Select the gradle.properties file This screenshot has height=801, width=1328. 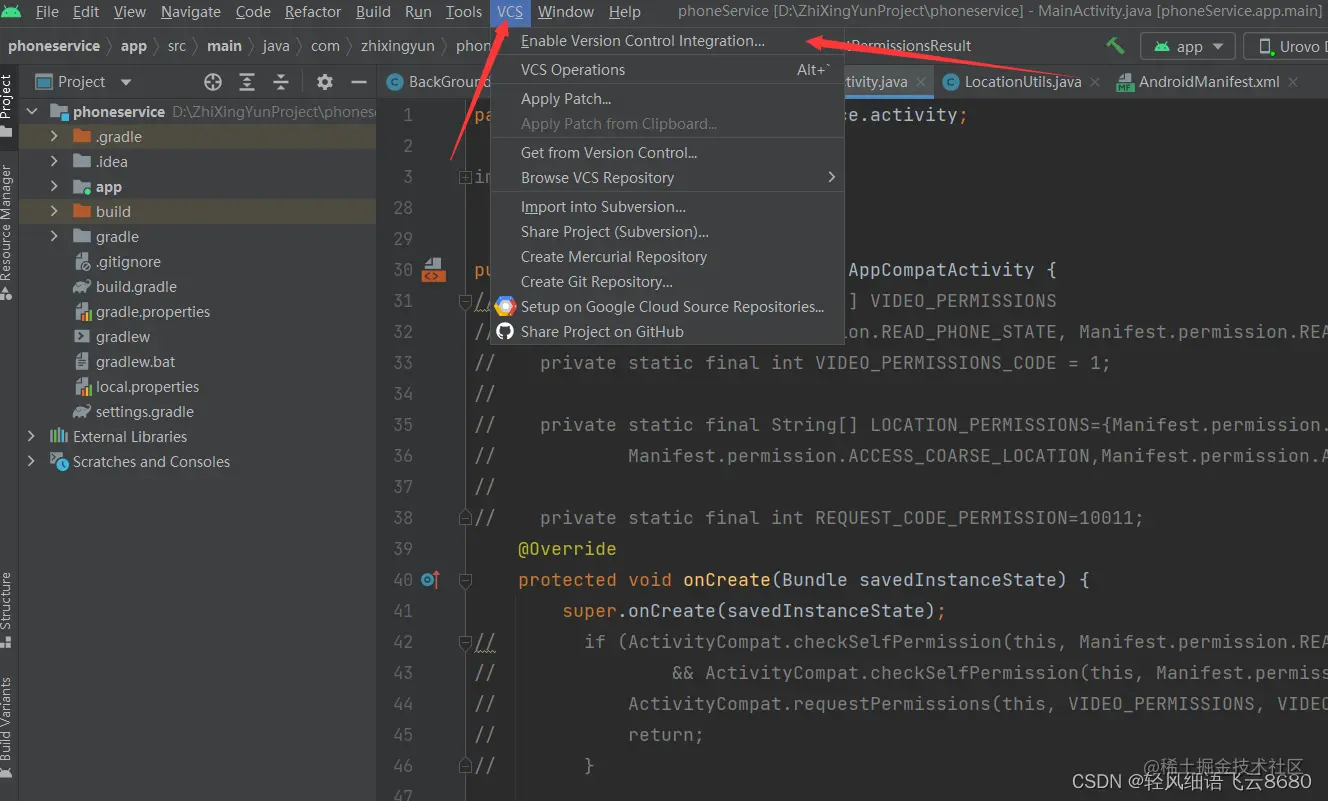pyautogui.click(x=153, y=312)
